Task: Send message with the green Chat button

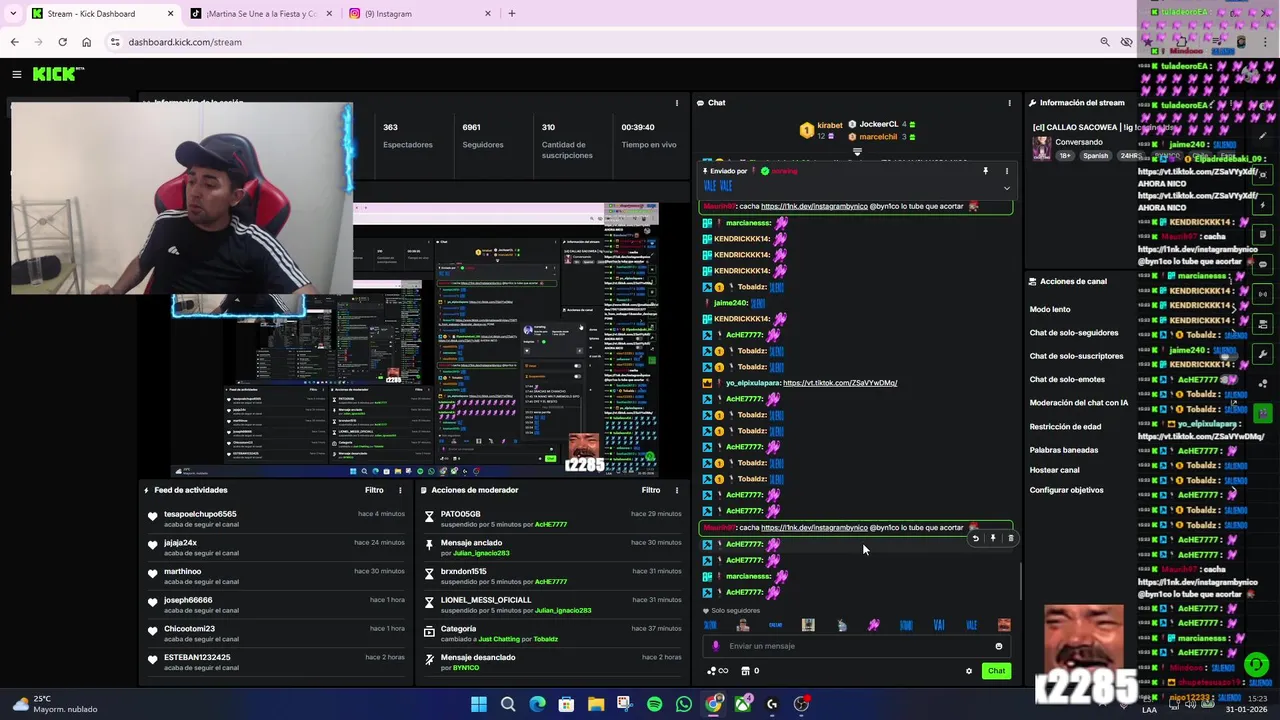Action: coord(996,671)
